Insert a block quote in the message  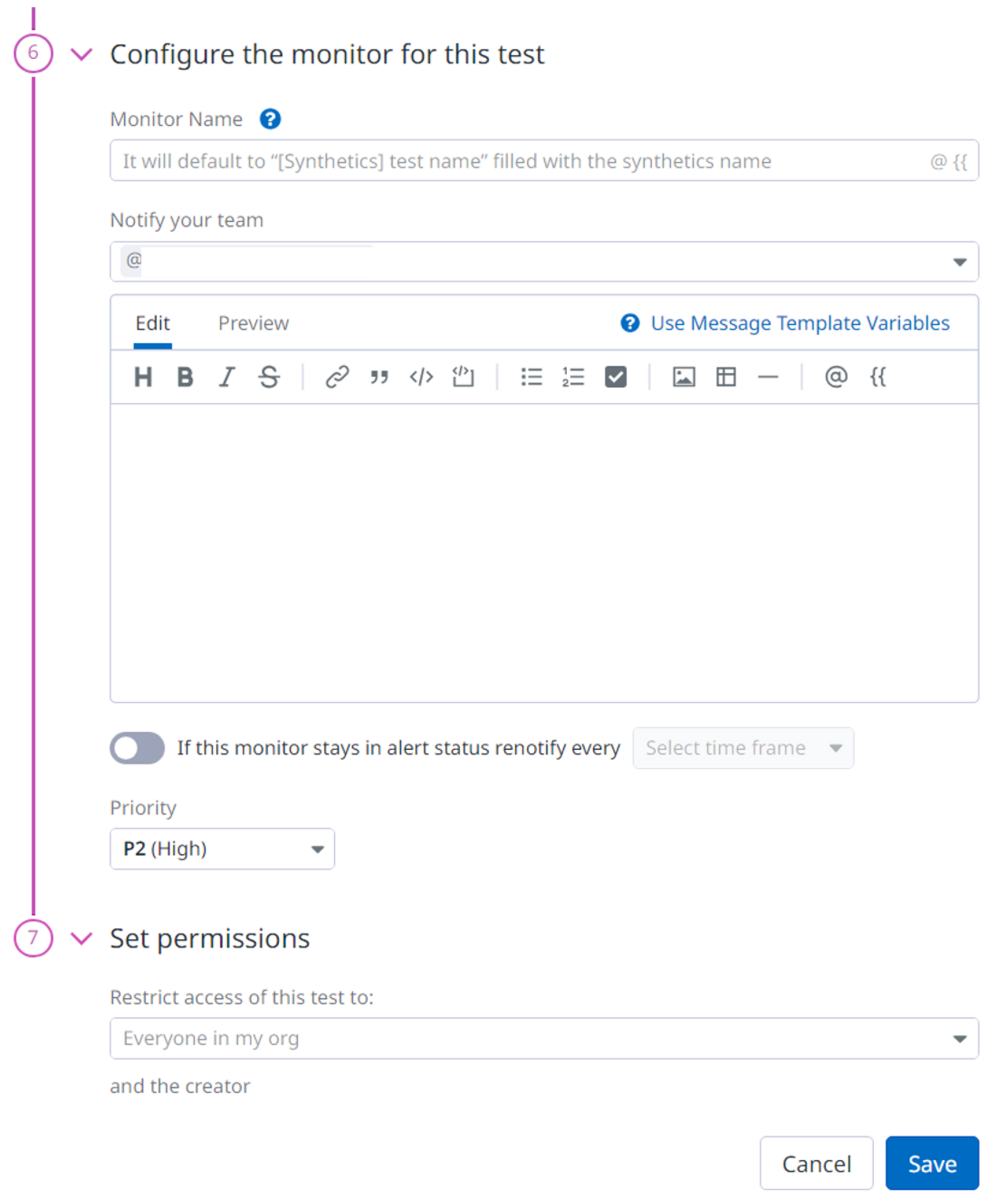click(x=379, y=377)
